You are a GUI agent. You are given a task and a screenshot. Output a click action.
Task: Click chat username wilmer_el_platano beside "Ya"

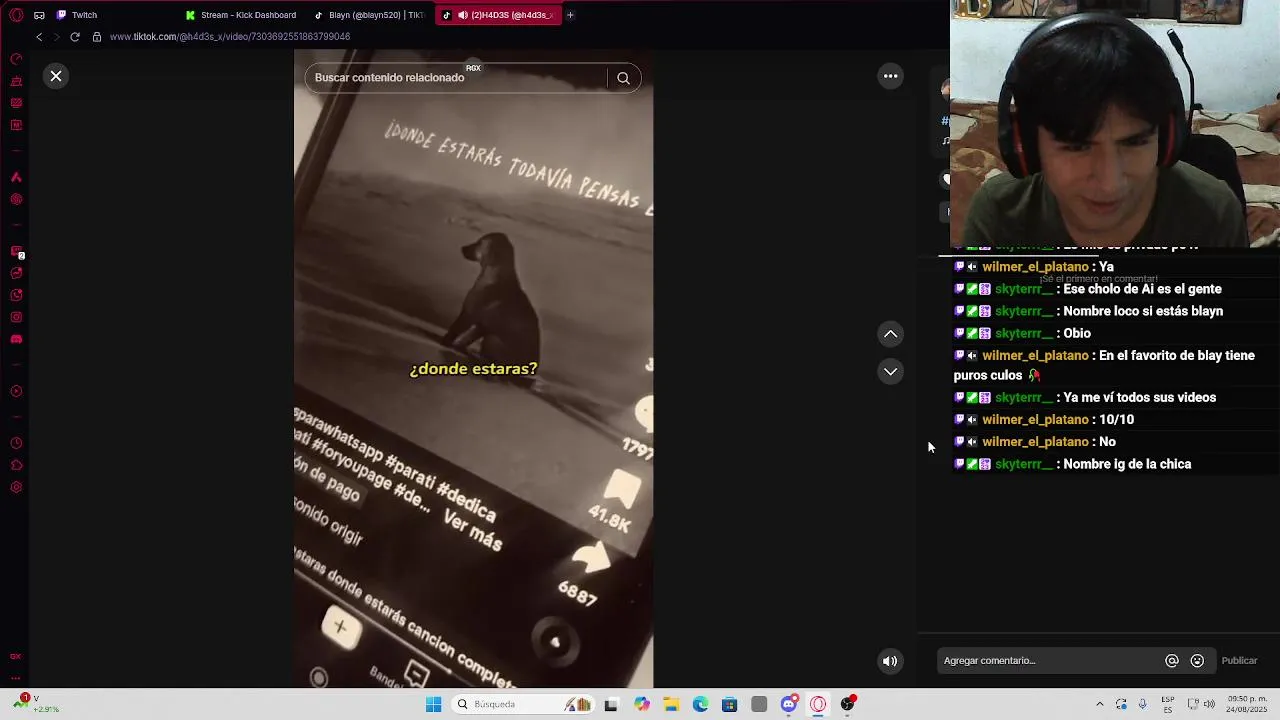pyautogui.click(x=1035, y=267)
